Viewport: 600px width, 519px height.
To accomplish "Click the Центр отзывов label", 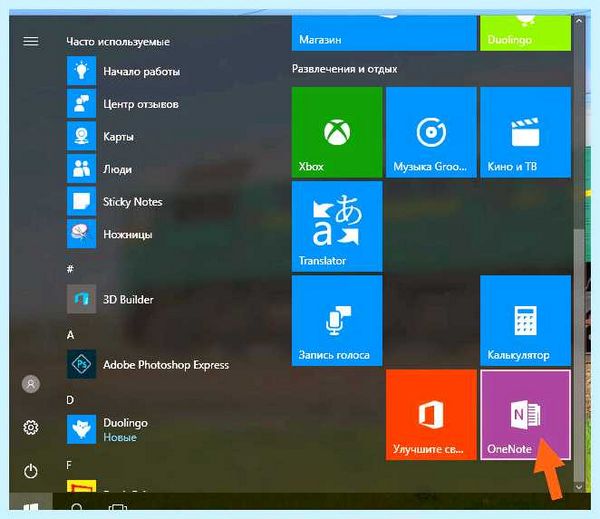I will 141,104.
